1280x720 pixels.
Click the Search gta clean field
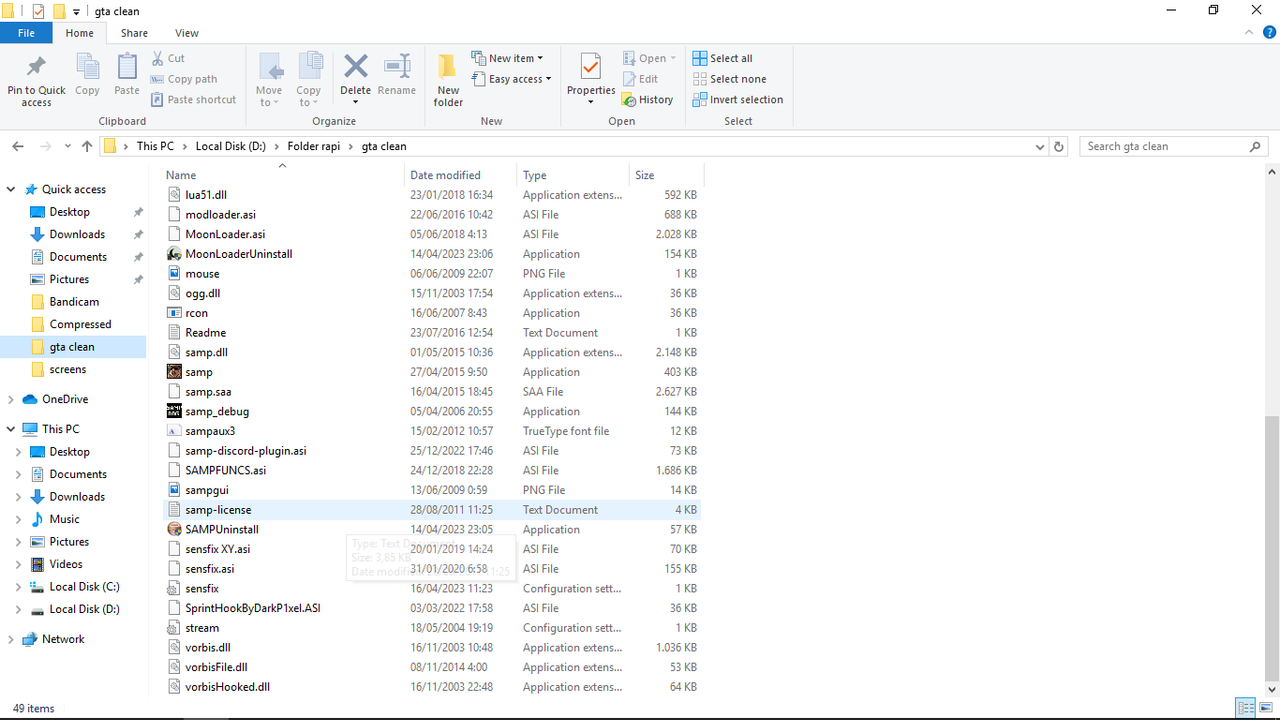1165,146
